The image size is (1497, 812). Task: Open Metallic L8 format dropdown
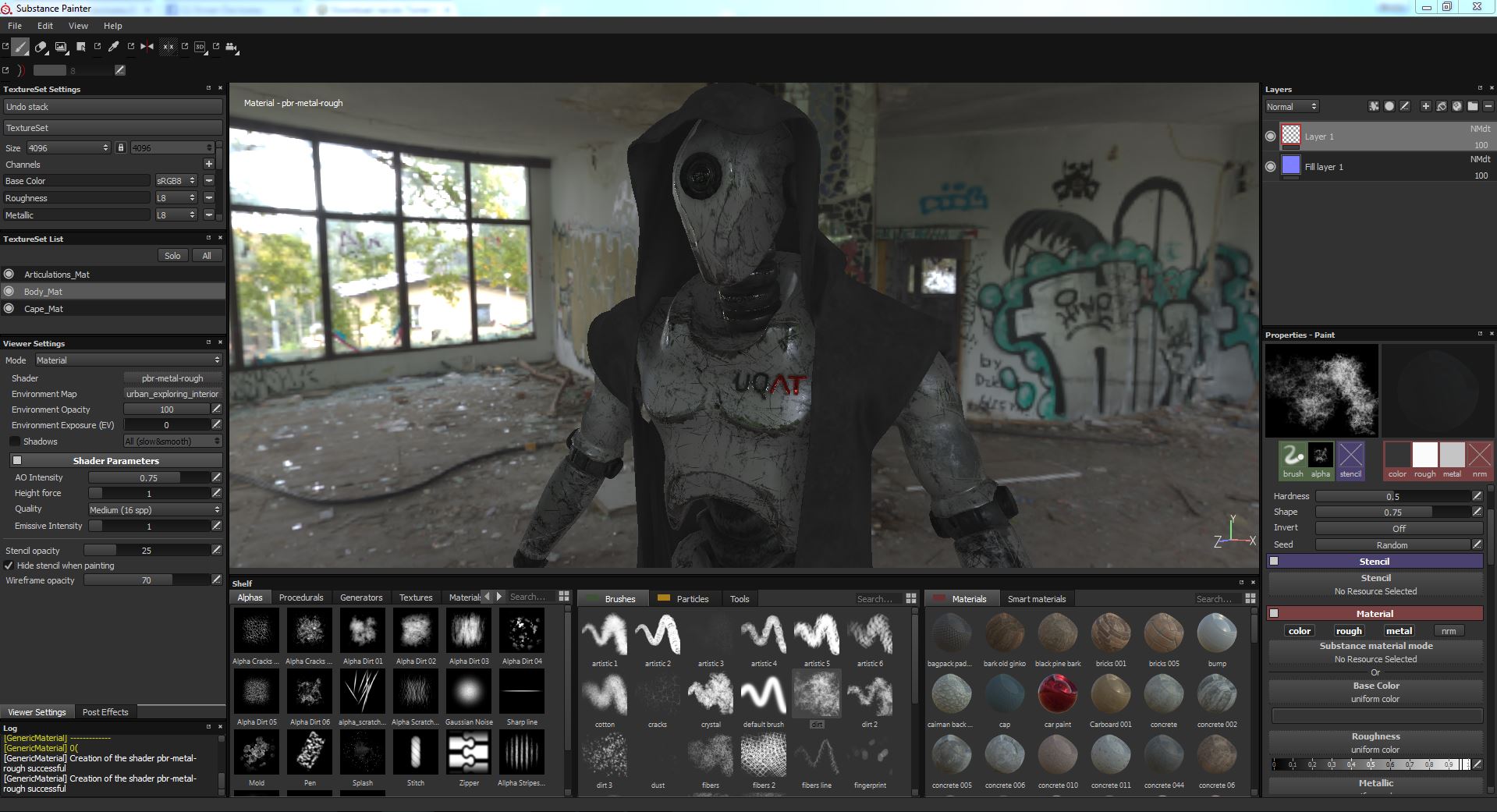176,215
